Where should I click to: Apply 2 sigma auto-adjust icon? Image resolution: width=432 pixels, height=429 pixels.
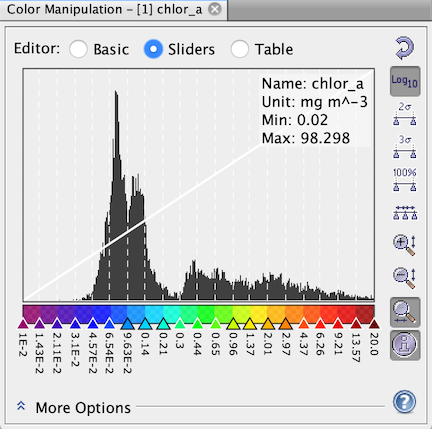pyautogui.click(x=405, y=114)
